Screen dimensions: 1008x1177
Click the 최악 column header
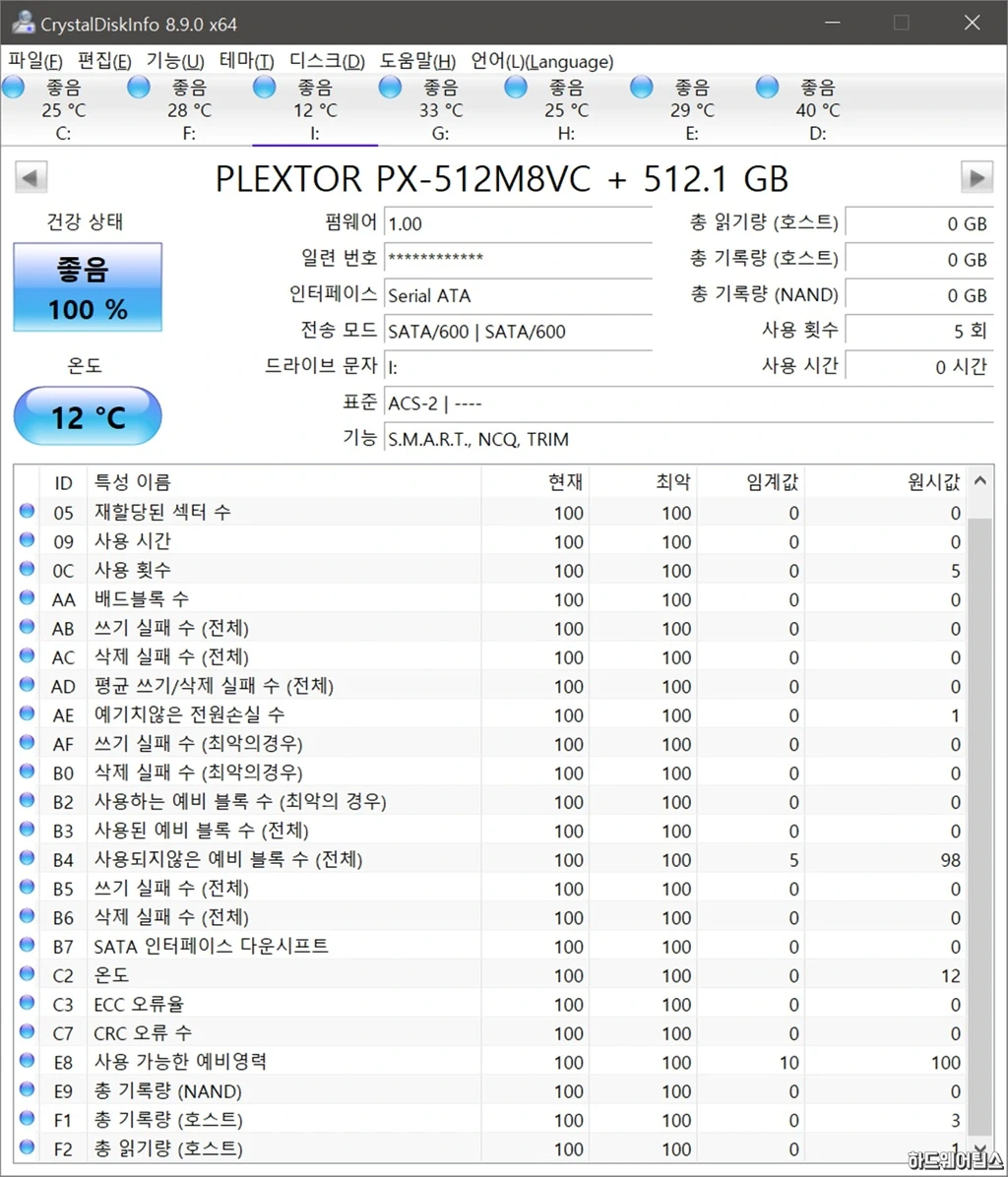pos(643,482)
